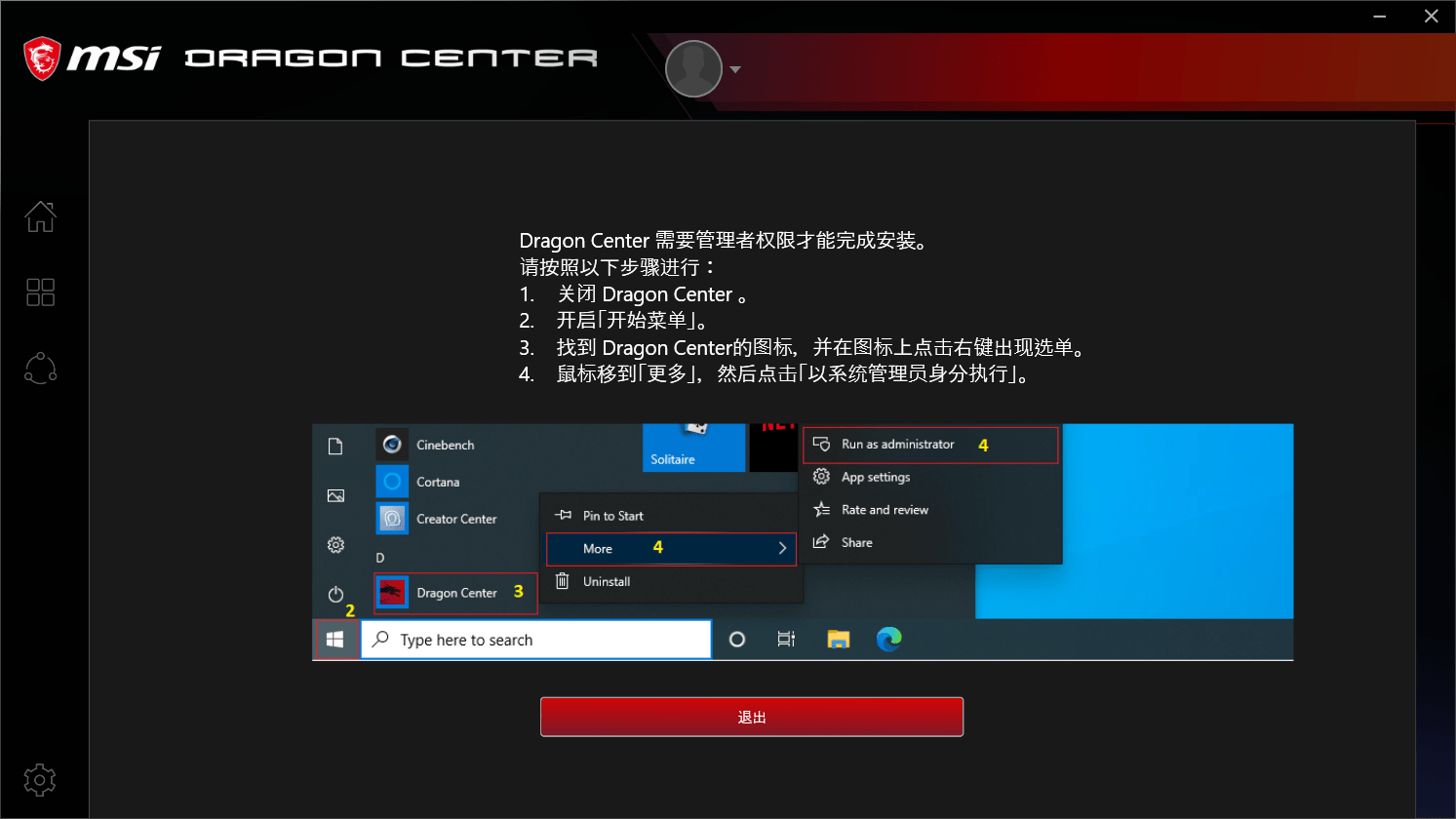Click "Pin to Start" in the tutorial image
The width and height of the screenshot is (1456, 819).
click(x=612, y=516)
